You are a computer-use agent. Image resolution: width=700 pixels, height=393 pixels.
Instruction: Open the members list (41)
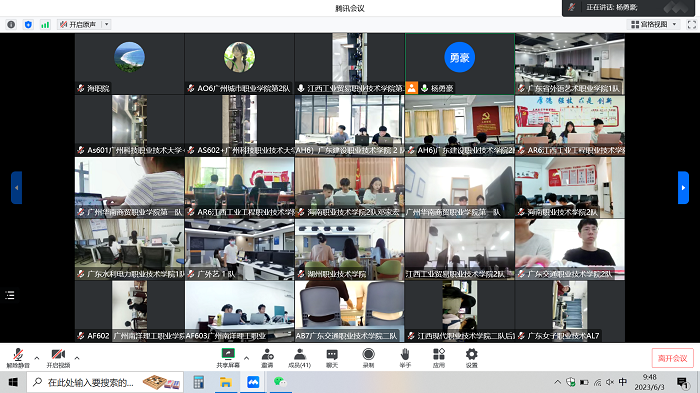[x=300, y=358]
